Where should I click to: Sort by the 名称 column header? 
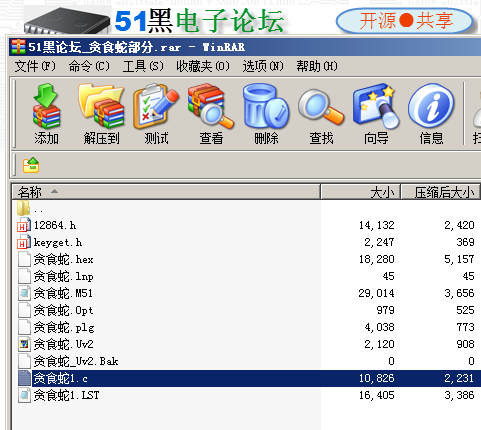(x=166, y=192)
